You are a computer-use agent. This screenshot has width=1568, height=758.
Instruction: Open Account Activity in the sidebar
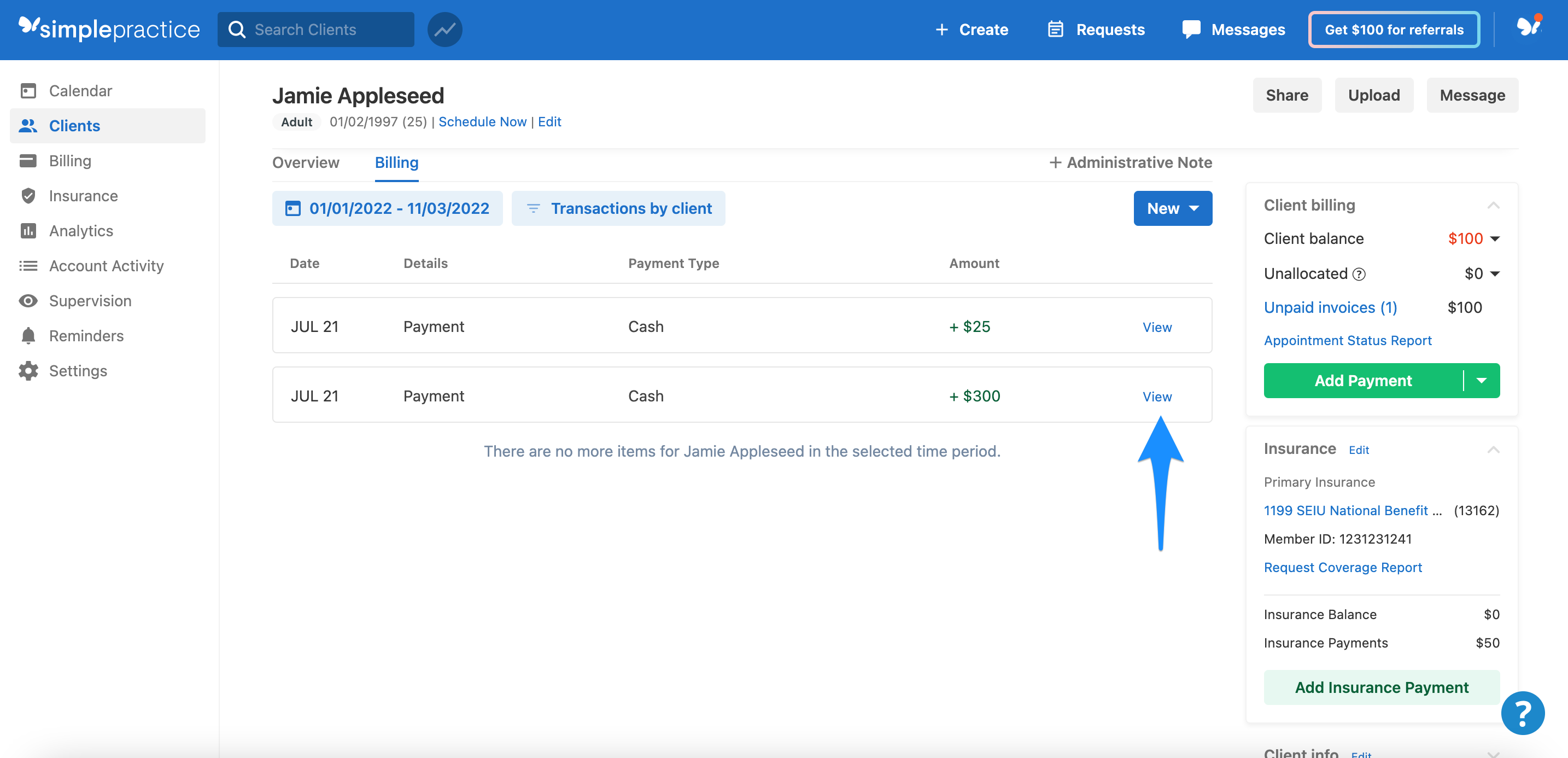[106, 265]
